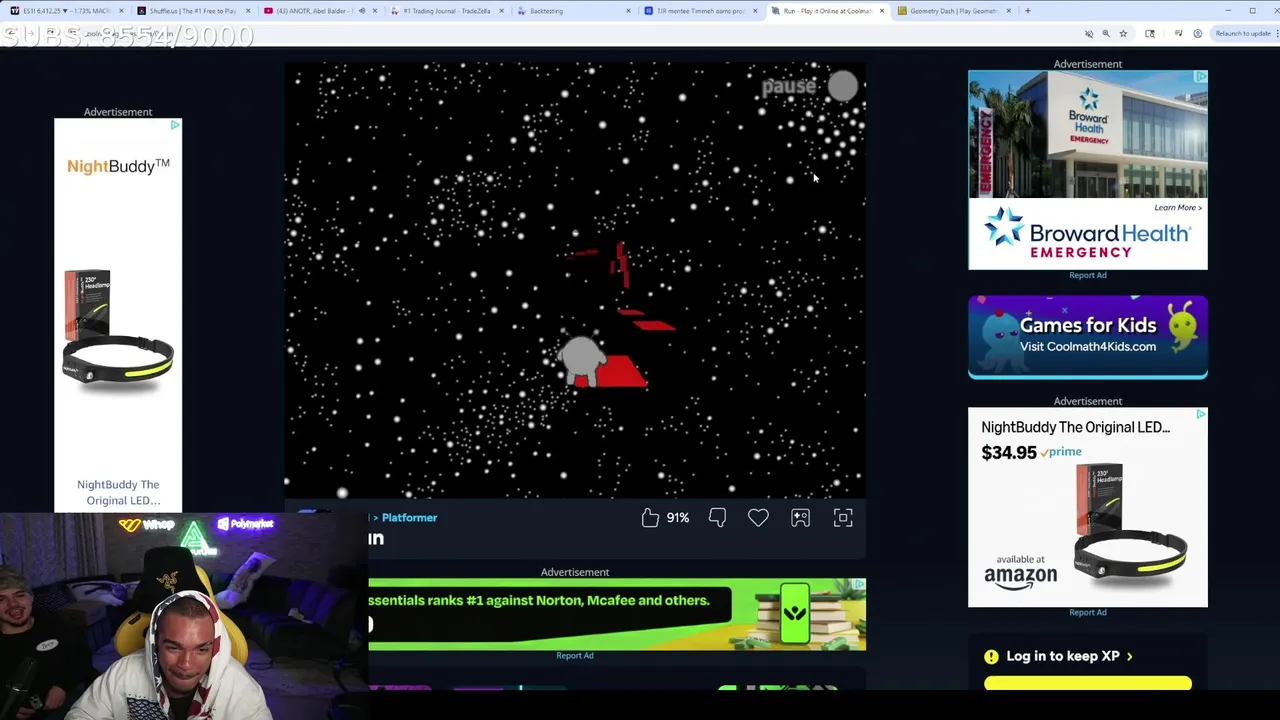Open the Norton, Mcafee essentials banner ad
The image size is (1280, 720).
point(617,614)
